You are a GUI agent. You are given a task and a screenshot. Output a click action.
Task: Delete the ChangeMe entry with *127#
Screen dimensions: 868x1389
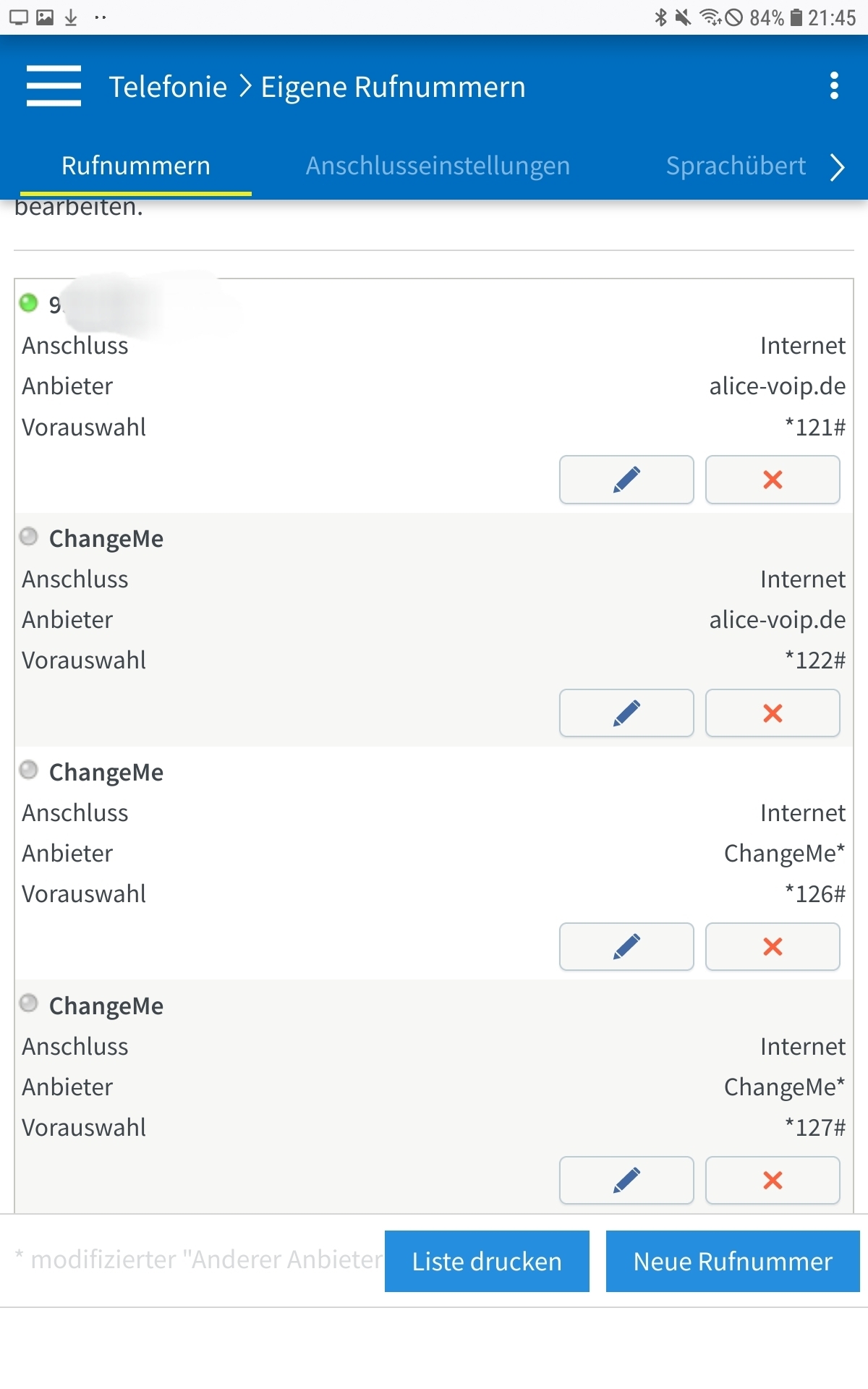pyautogui.click(x=773, y=1180)
